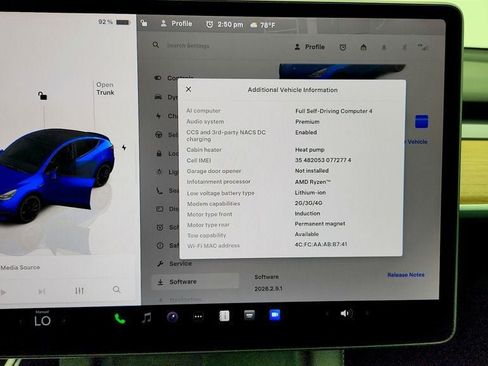This screenshot has height=366, width=488.
Task: Open the media equalizer icon
Action: pos(79,291)
